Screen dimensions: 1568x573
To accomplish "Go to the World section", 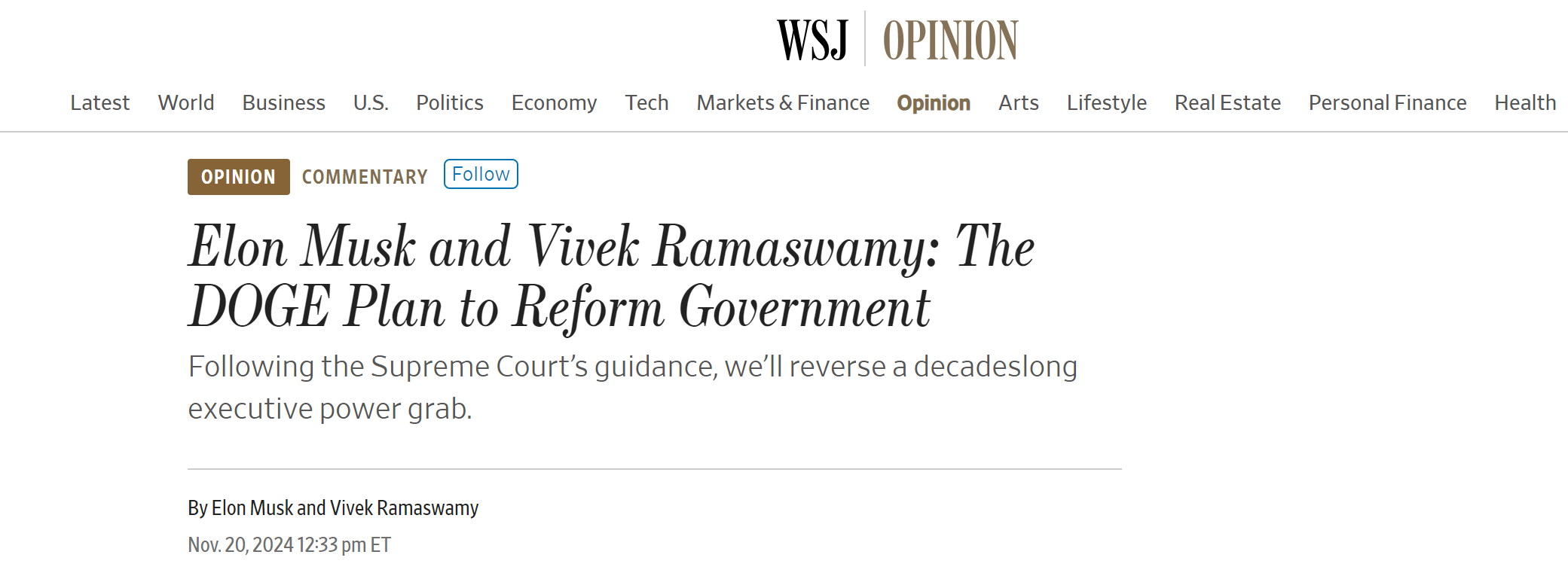I will pyautogui.click(x=186, y=102).
